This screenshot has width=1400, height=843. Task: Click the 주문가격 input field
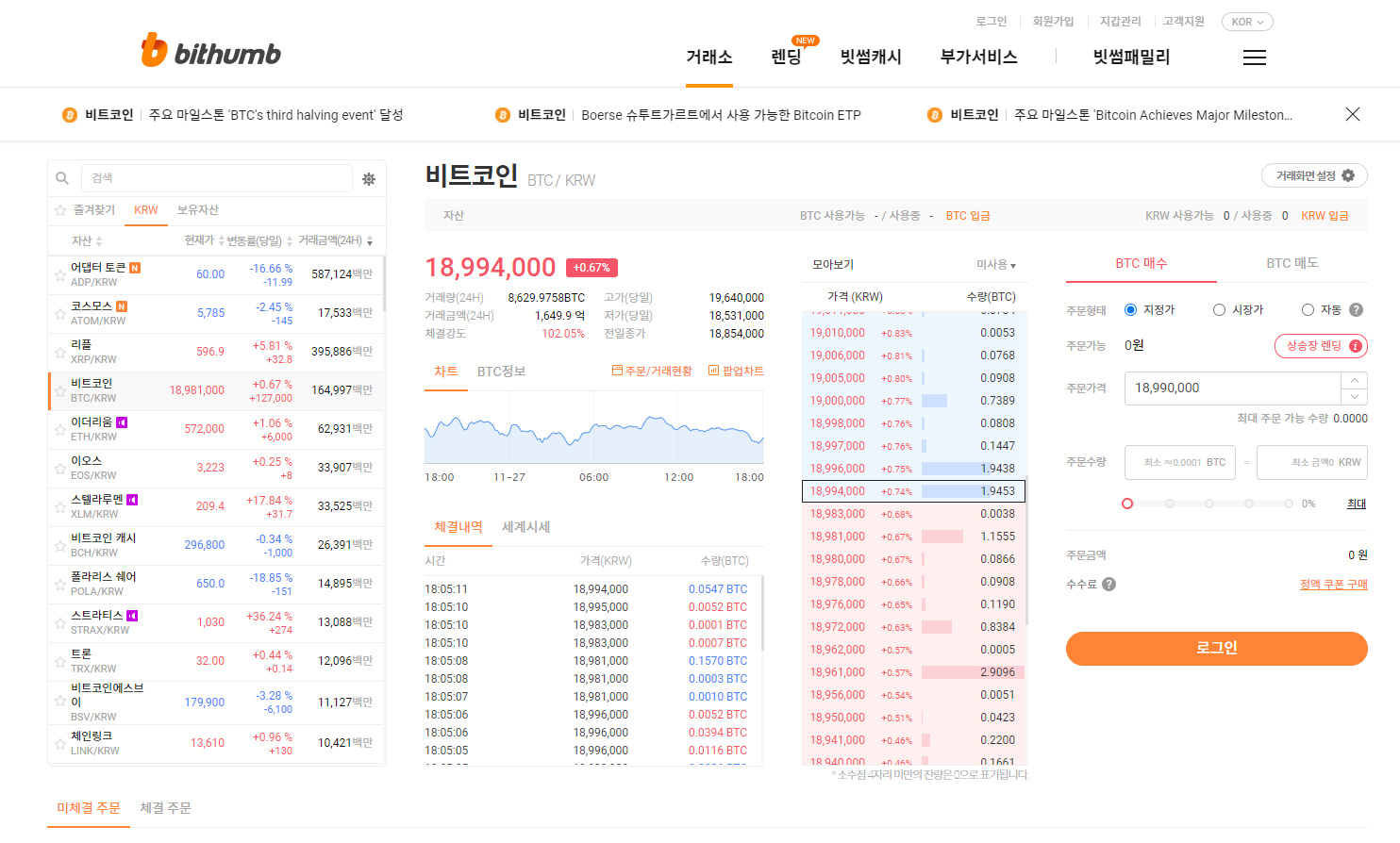1232,388
